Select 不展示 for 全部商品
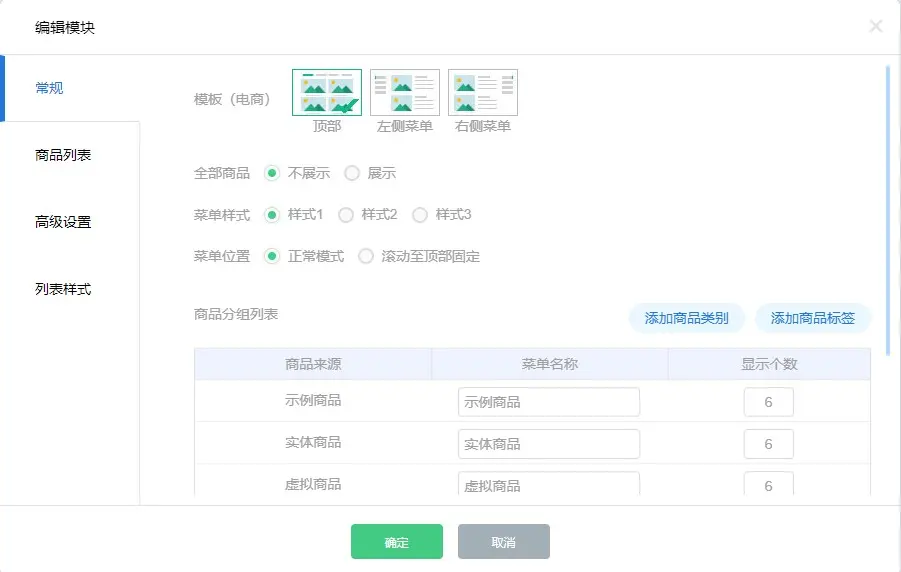Image resolution: width=901 pixels, height=572 pixels. tap(272, 173)
